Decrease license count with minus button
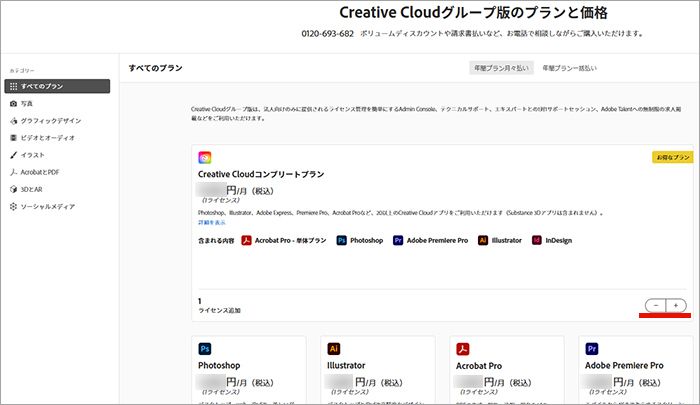The width and height of the screenshot is (700, 405). [656, 305]
